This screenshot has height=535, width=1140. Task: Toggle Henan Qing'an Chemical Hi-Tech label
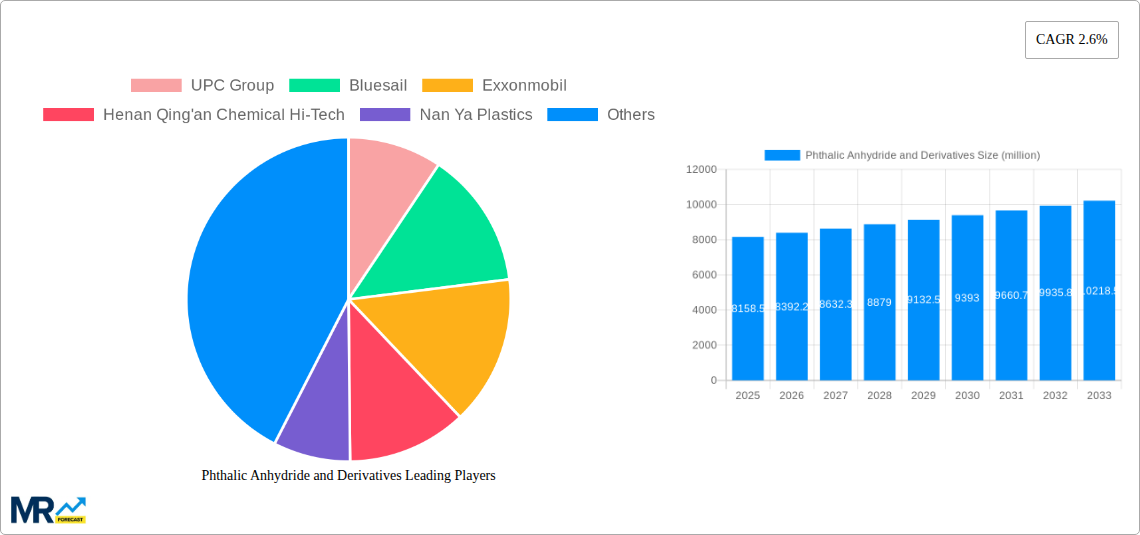coord(224,115)
